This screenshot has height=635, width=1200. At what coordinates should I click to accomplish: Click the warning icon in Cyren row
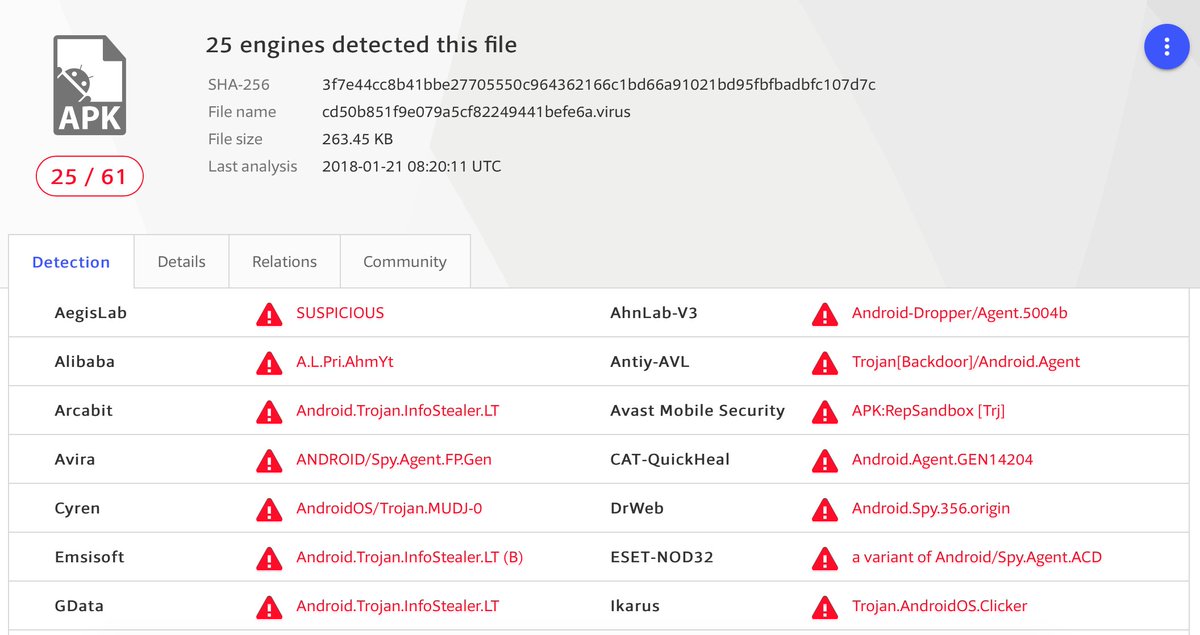[269, 510]
